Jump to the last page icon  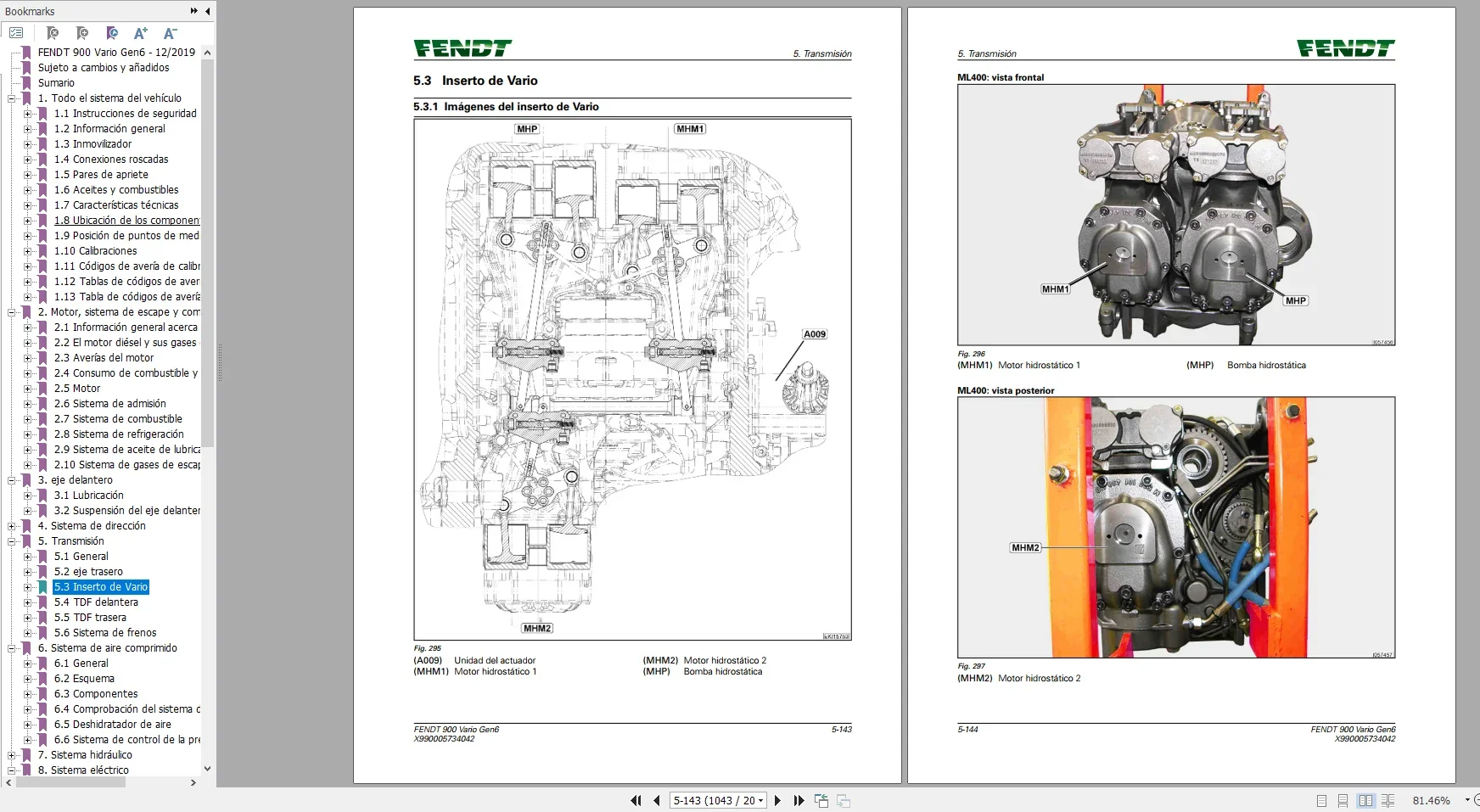[x=799, y=800]
